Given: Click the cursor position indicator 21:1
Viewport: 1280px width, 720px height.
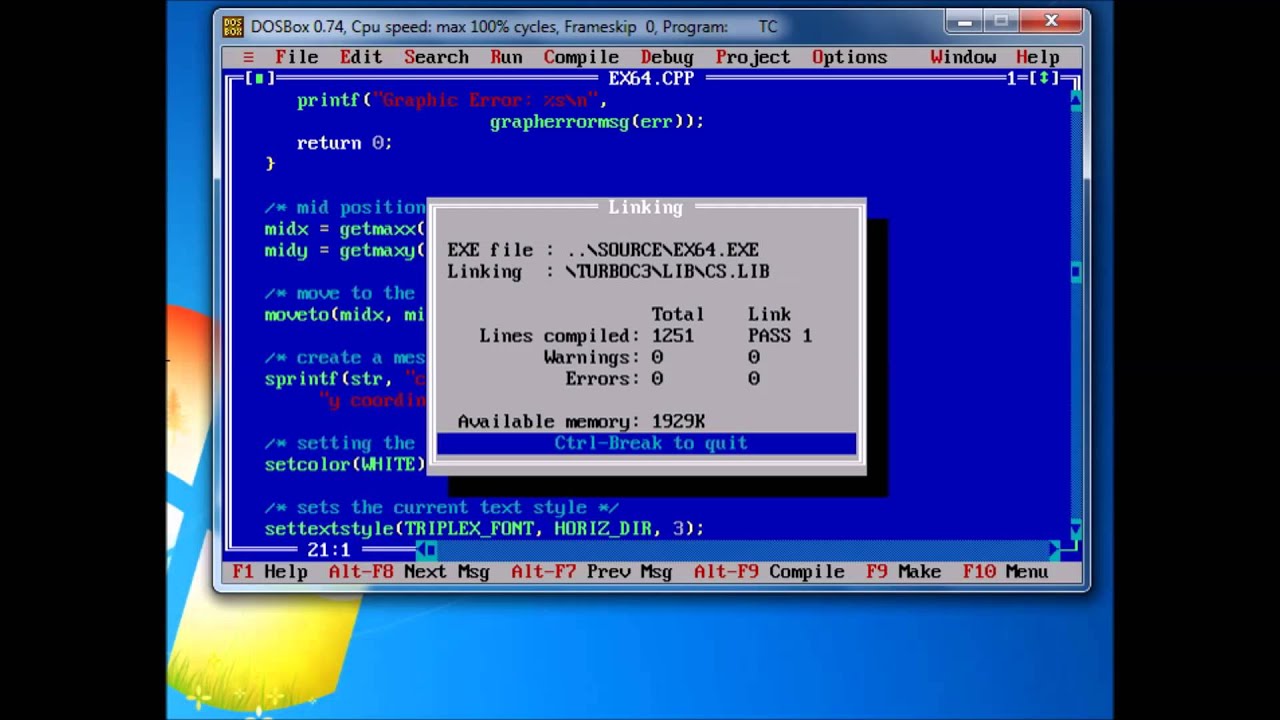Looking at the screenshot, I should (329, 549).
